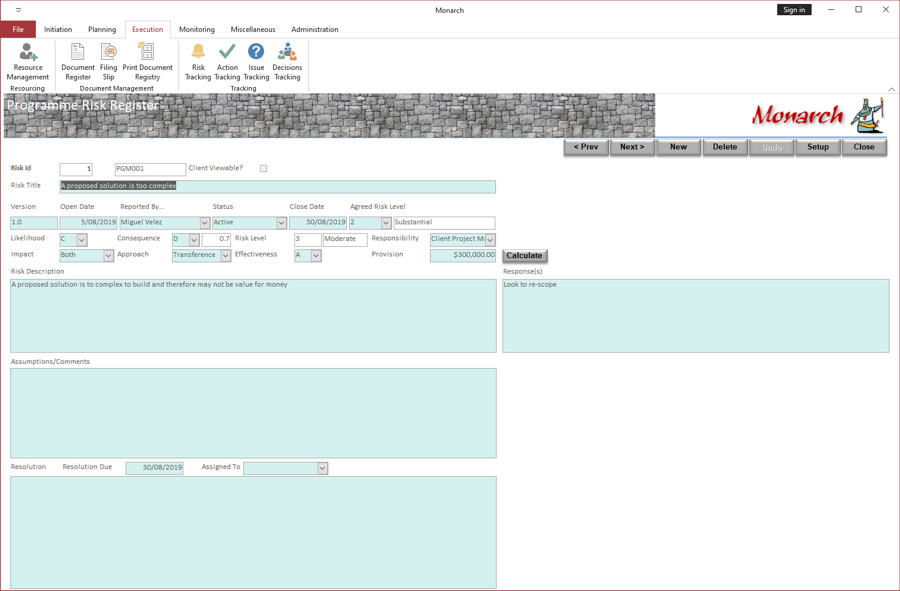Open the Document Register

(77, 61)
